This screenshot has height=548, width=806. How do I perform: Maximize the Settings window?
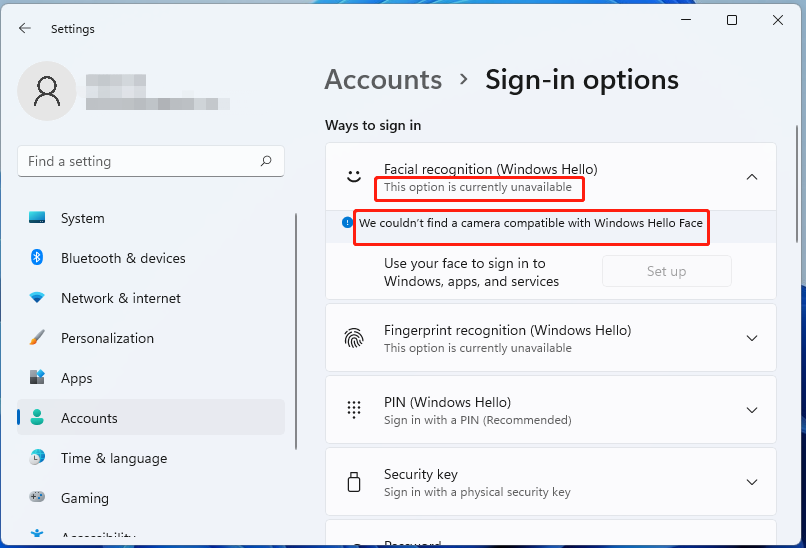pos(732,20)
